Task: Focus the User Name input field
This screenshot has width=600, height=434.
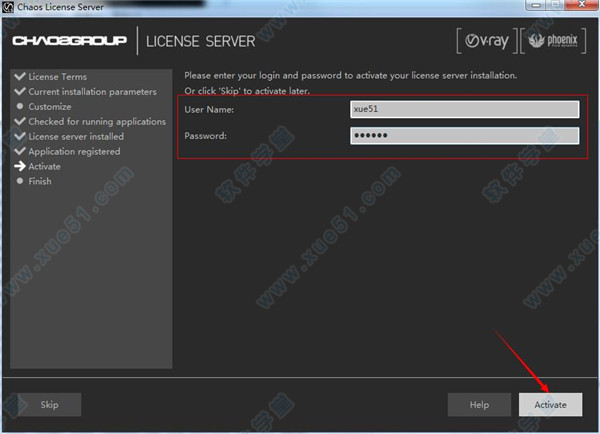Action: coord(465,109)
